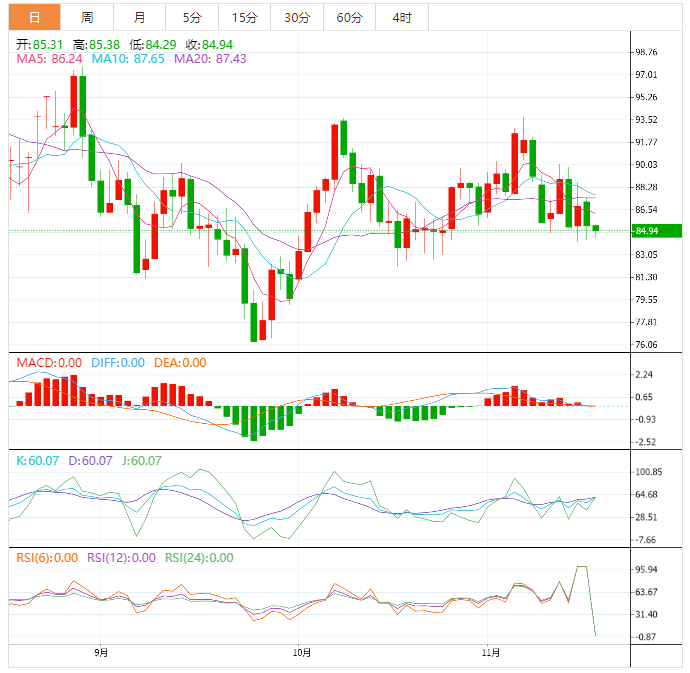The width and height of the screenshot is (690, 673).
Task: Click the 93.52 price axis value
Action: pos(646,120)
